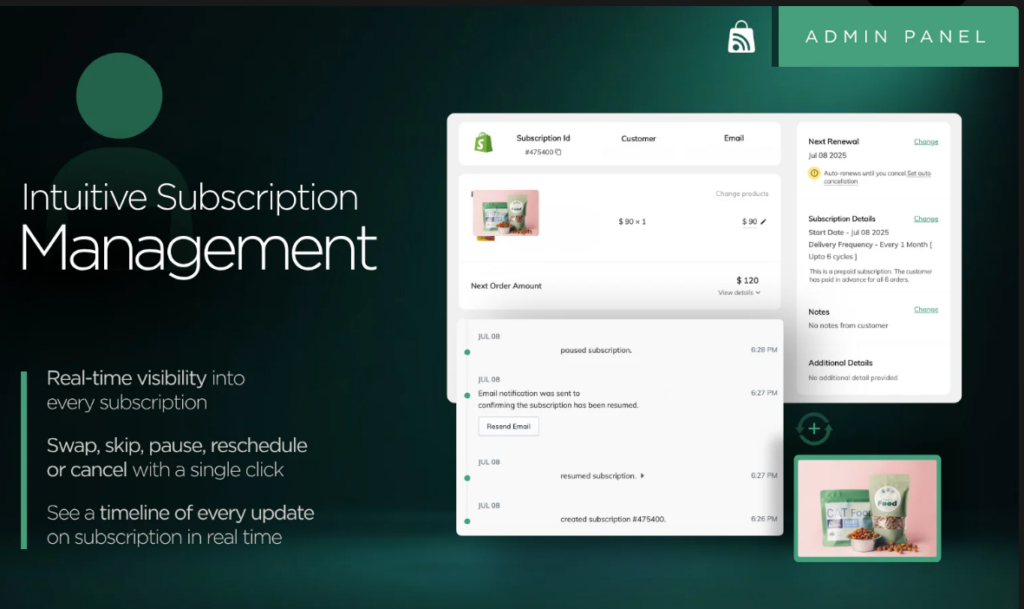Viewport: 1024px width, 609px height.
Task: Click the circular plus refresh icon
Action: click(814, 429)
